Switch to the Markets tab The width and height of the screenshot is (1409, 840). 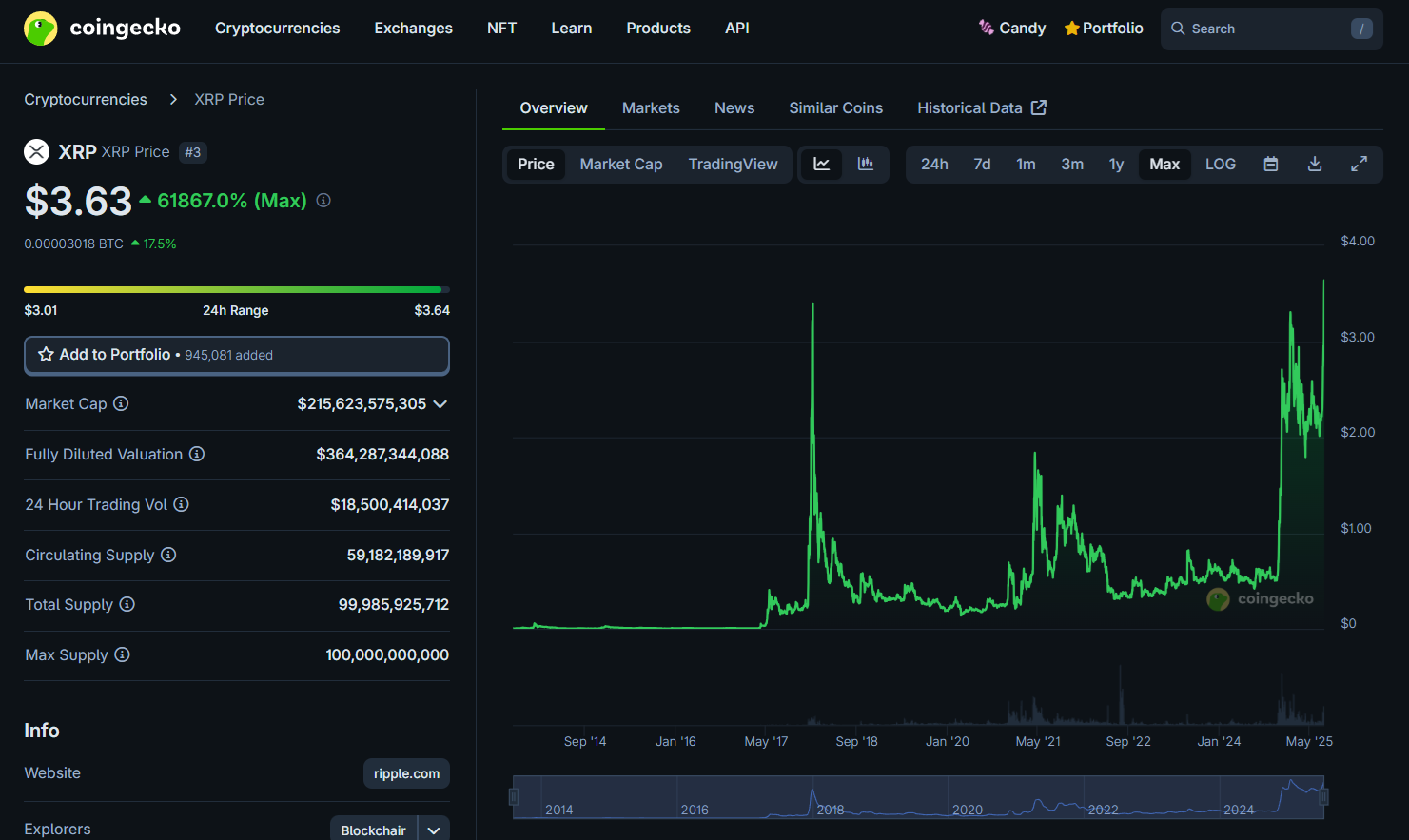tap(651, 107)
